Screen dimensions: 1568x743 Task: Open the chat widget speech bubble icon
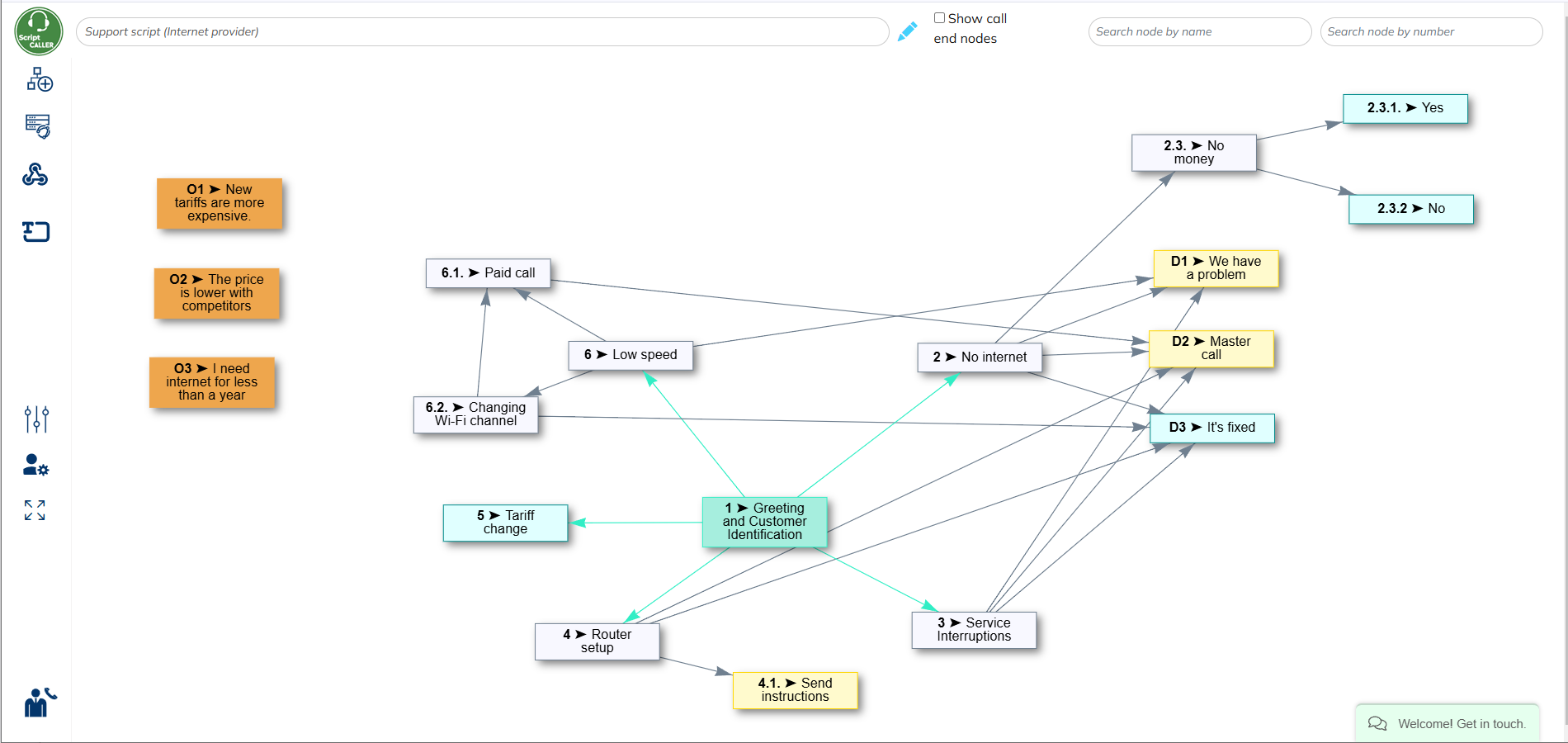coord(1377,723)
